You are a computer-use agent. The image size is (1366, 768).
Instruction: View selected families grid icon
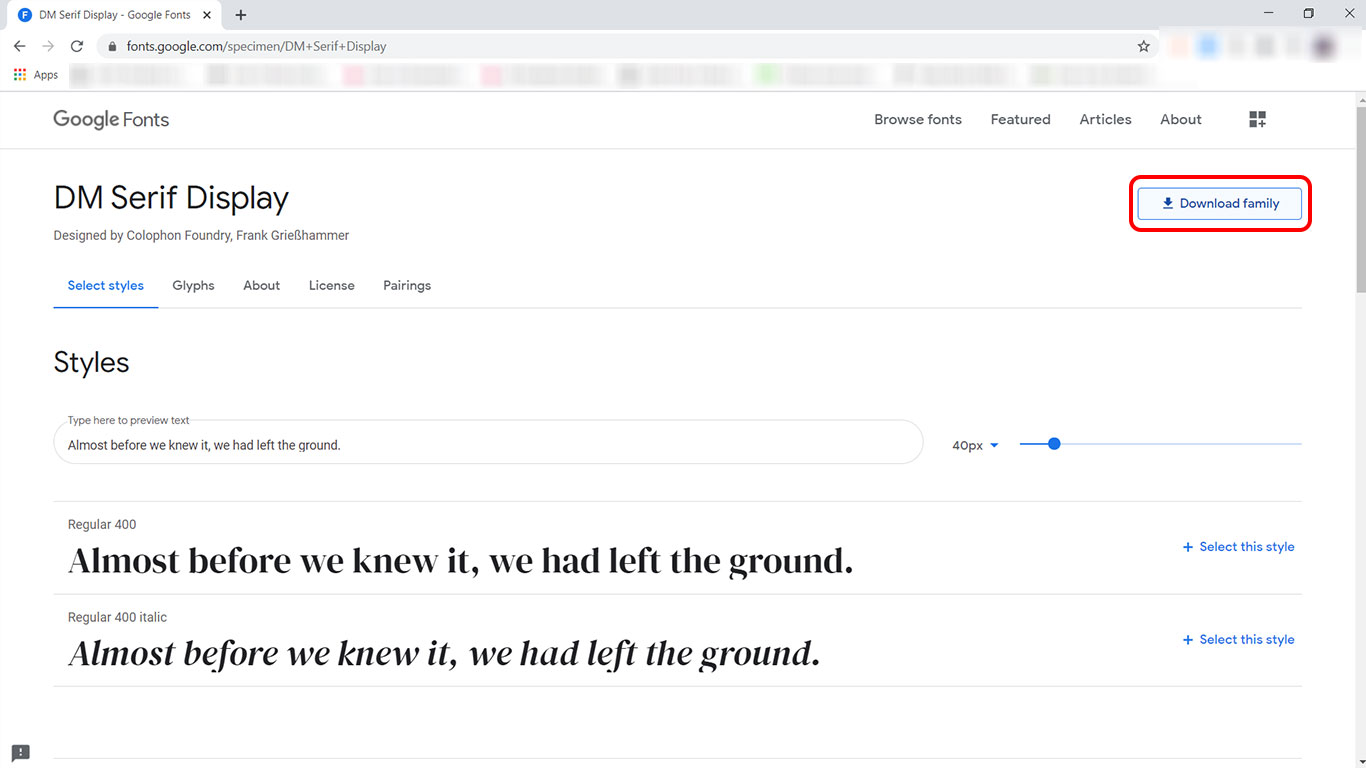tap(1258, 119)
